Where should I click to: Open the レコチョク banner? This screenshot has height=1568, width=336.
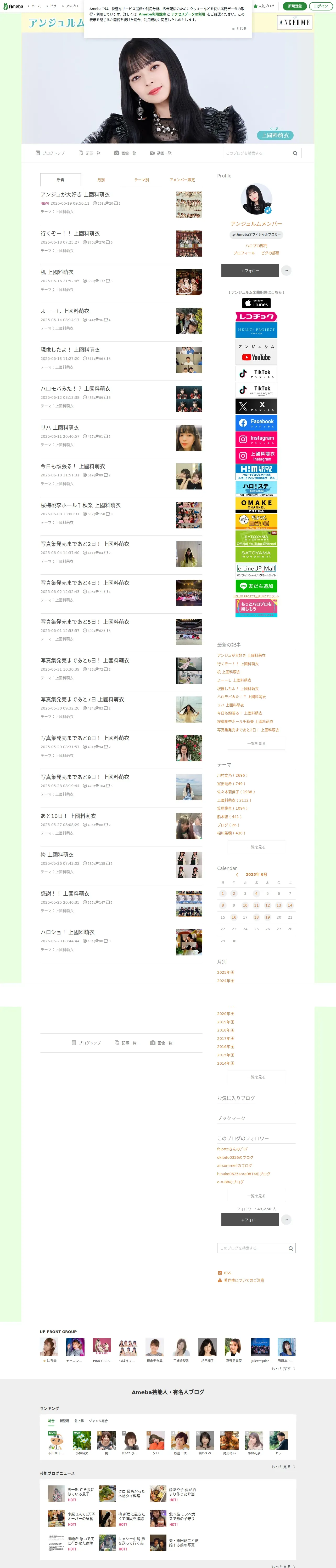256,316
